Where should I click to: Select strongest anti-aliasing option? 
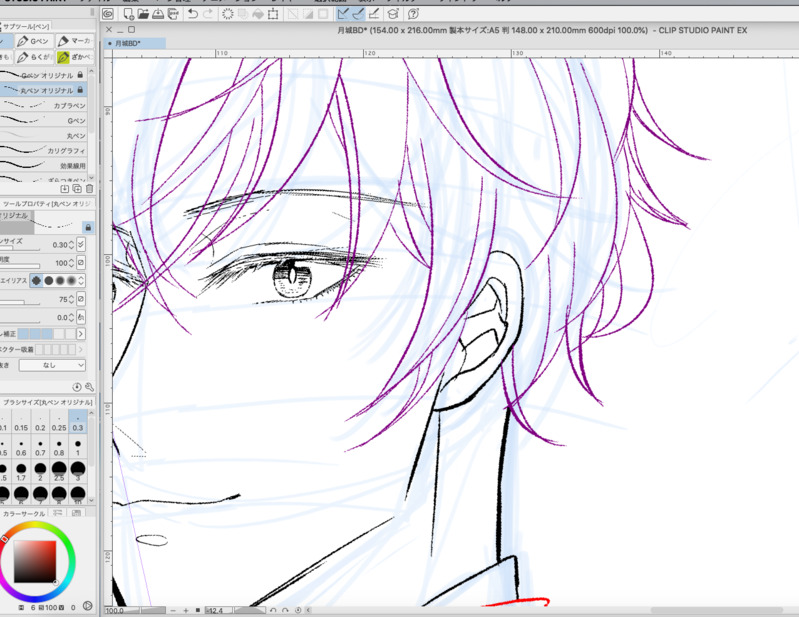click(x=71, y=281)
